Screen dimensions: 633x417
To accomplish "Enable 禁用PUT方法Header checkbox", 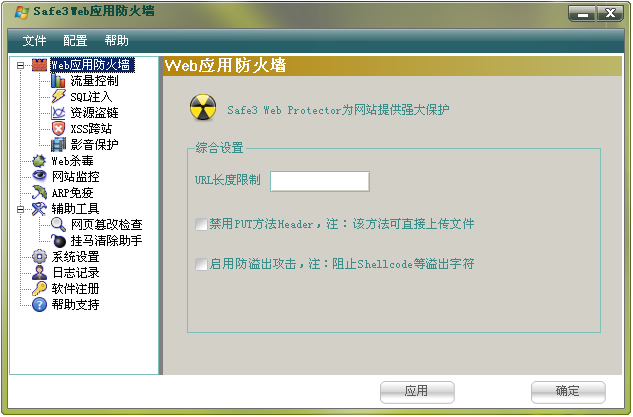I will click(201, 224).
